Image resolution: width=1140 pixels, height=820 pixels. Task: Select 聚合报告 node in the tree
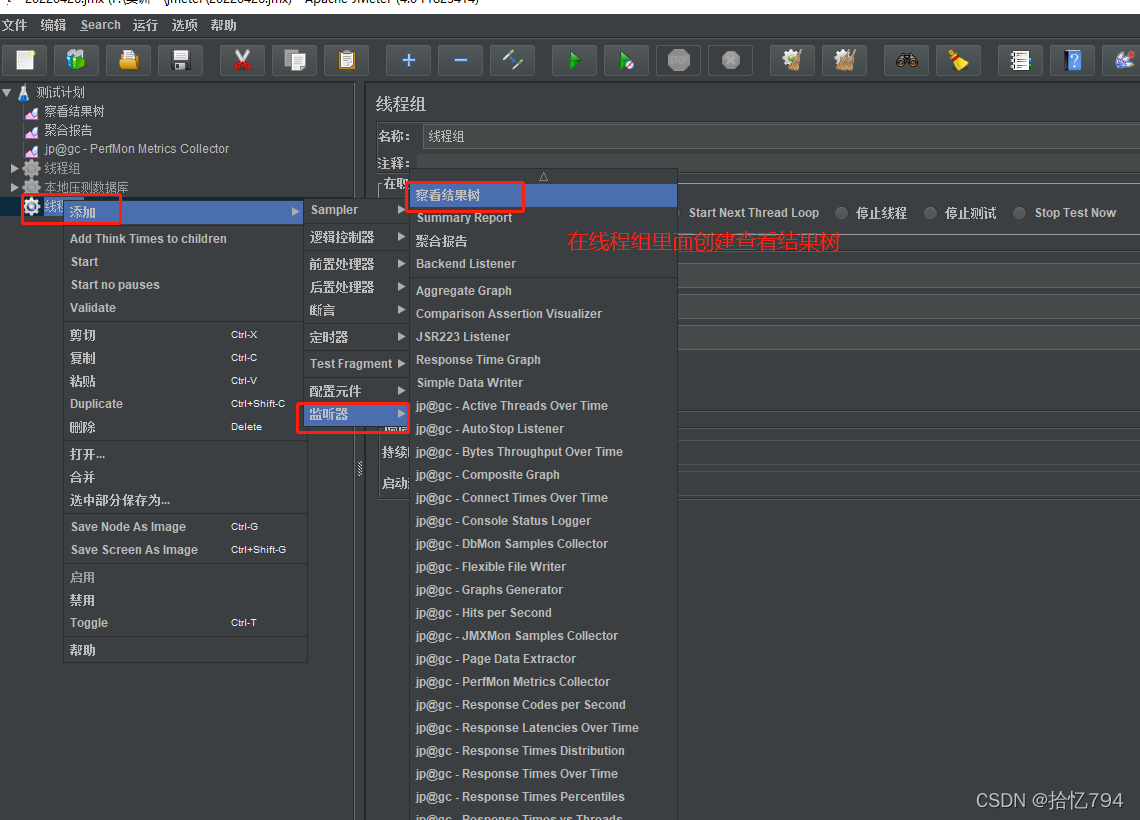(68, 130)
